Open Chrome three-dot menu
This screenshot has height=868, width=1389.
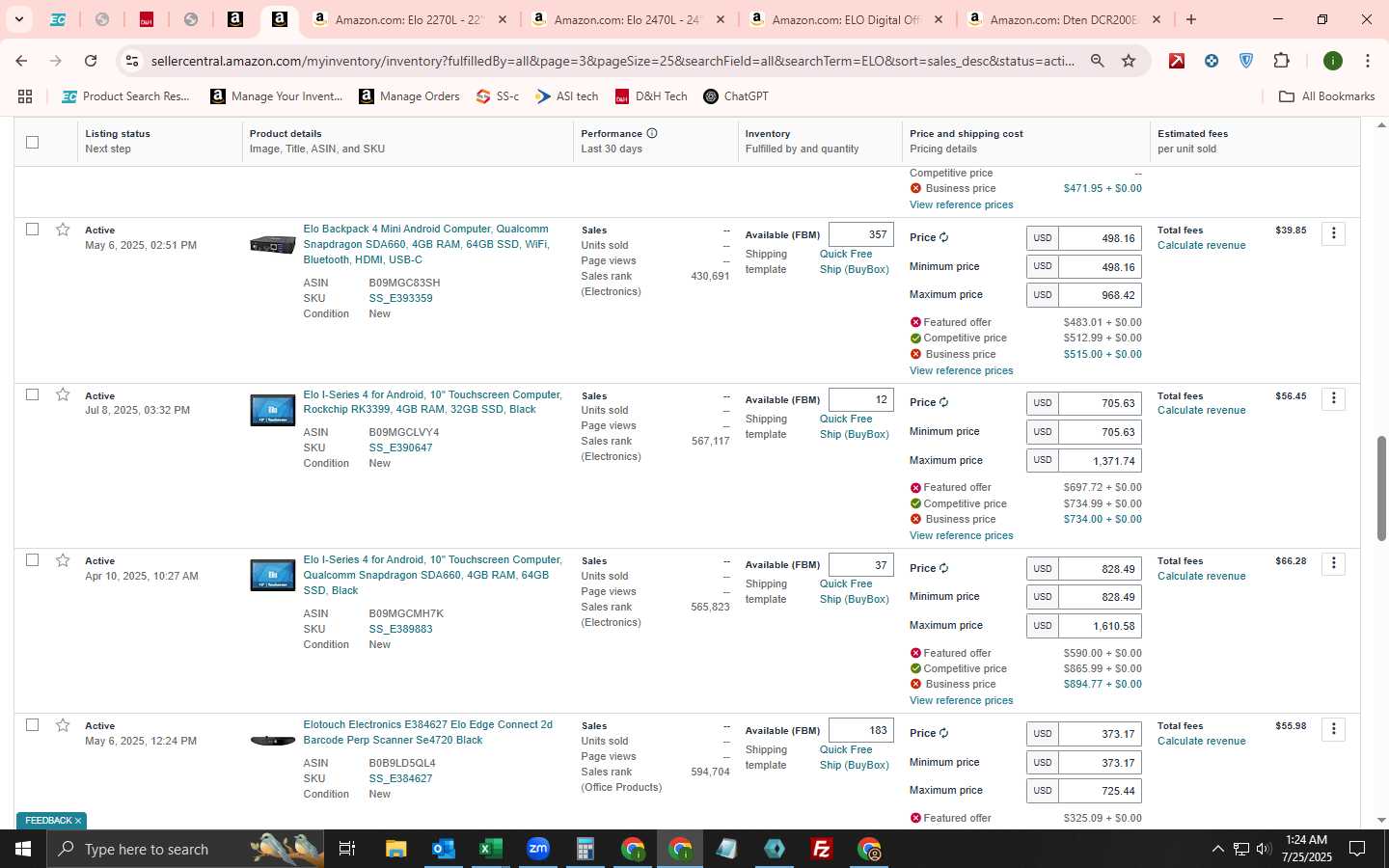[1367, 61]
